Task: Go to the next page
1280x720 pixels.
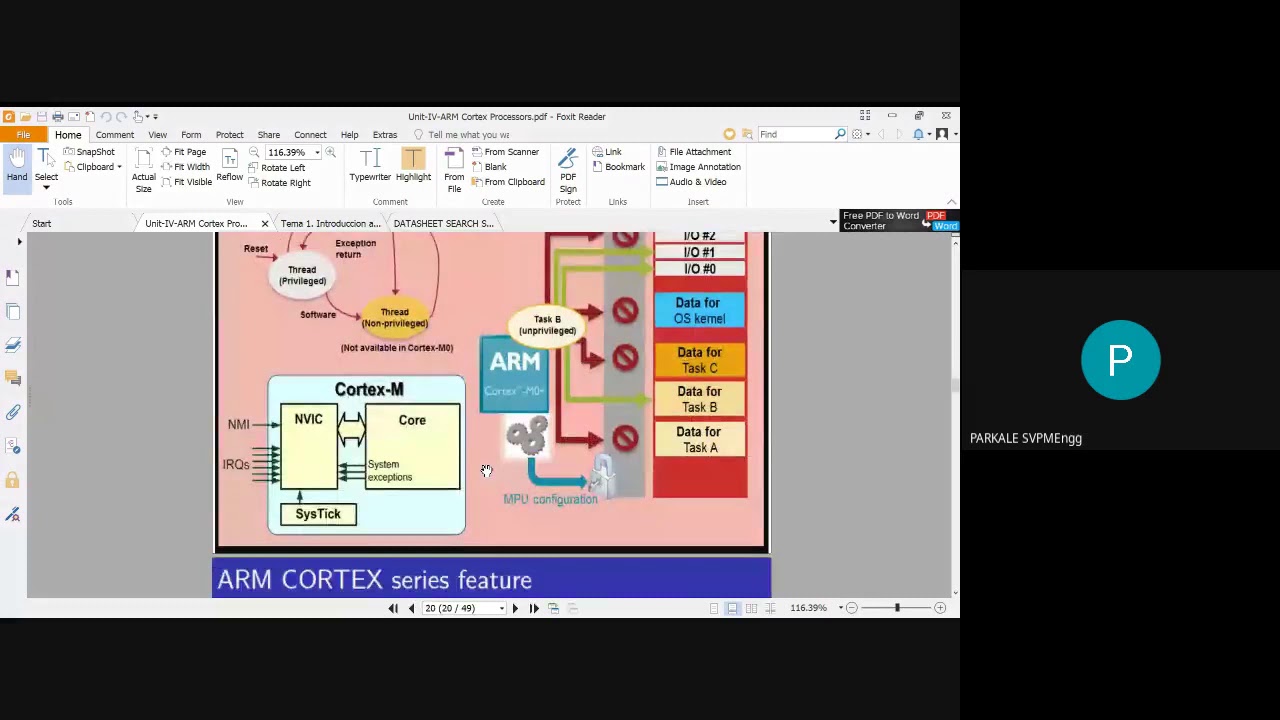Action: pyautogui.click(x=515, y=608)
